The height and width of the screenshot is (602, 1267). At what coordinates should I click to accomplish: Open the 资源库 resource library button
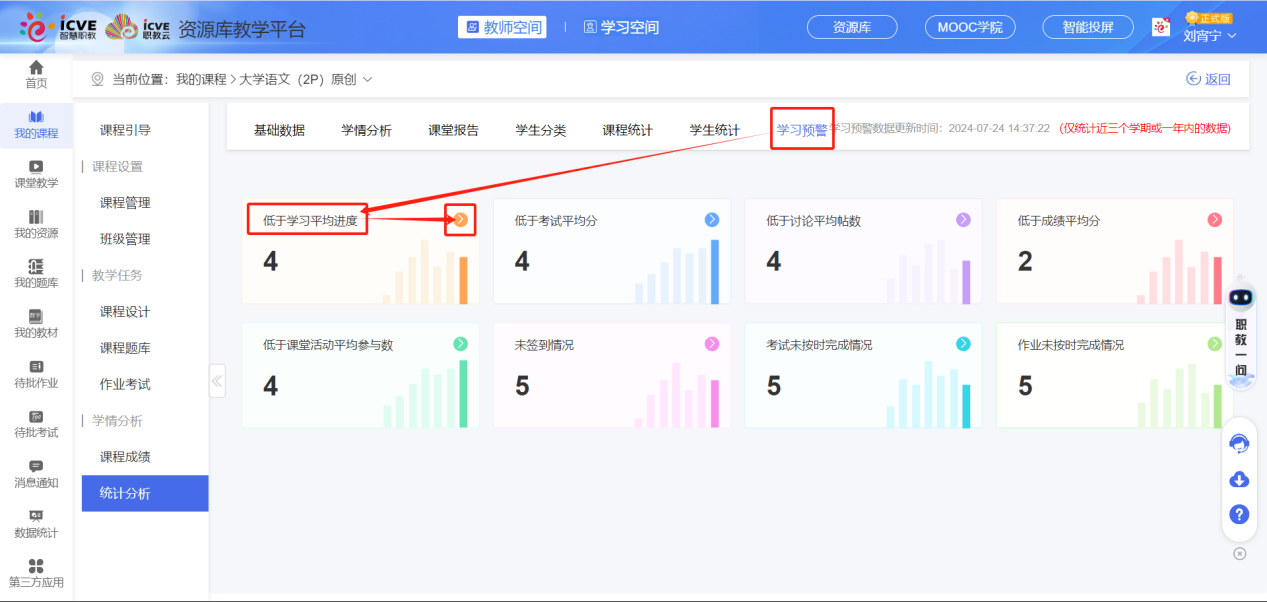[x=851, y=27]
